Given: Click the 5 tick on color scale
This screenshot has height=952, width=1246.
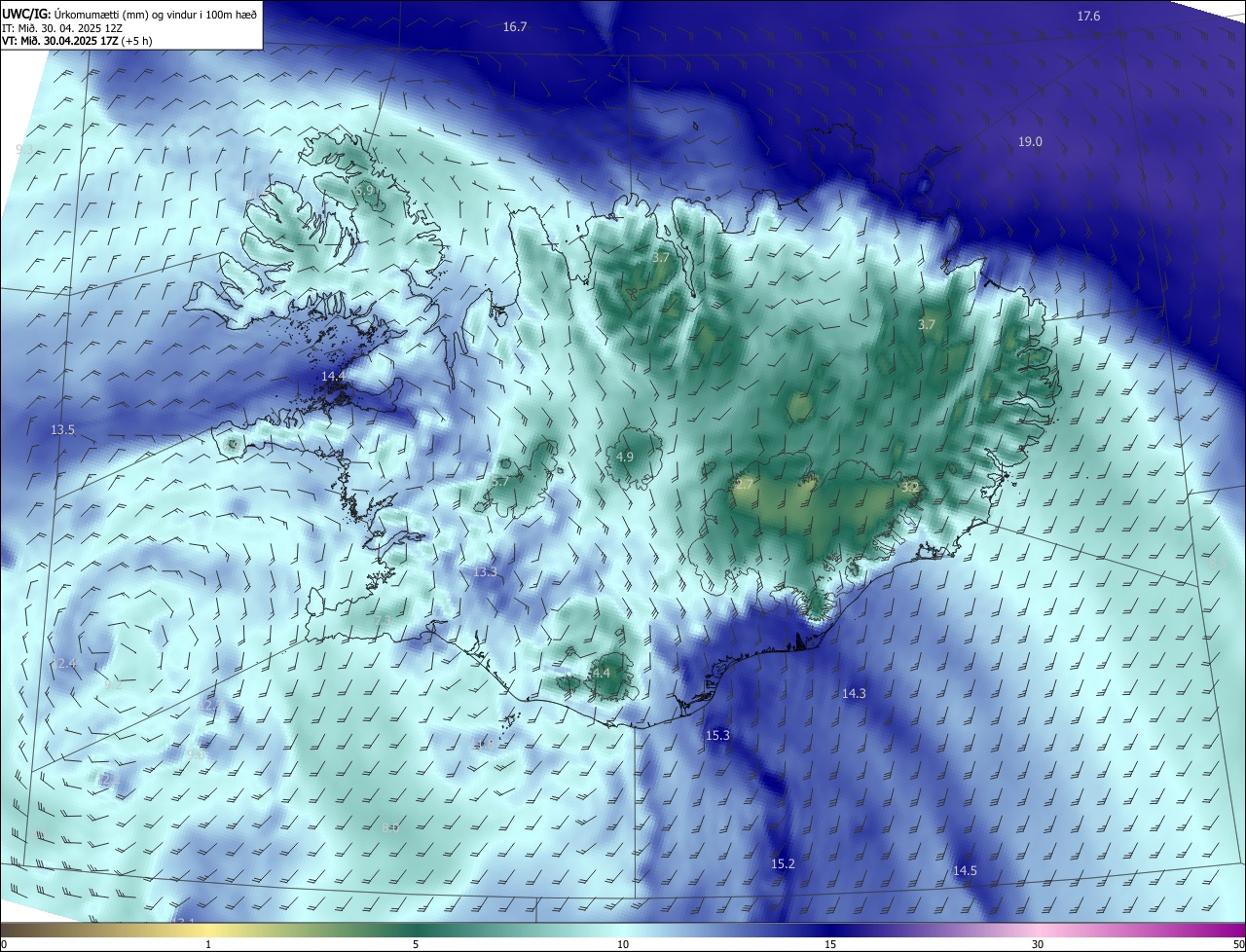Looking at the screenshot, I should (x=416, y=945).
